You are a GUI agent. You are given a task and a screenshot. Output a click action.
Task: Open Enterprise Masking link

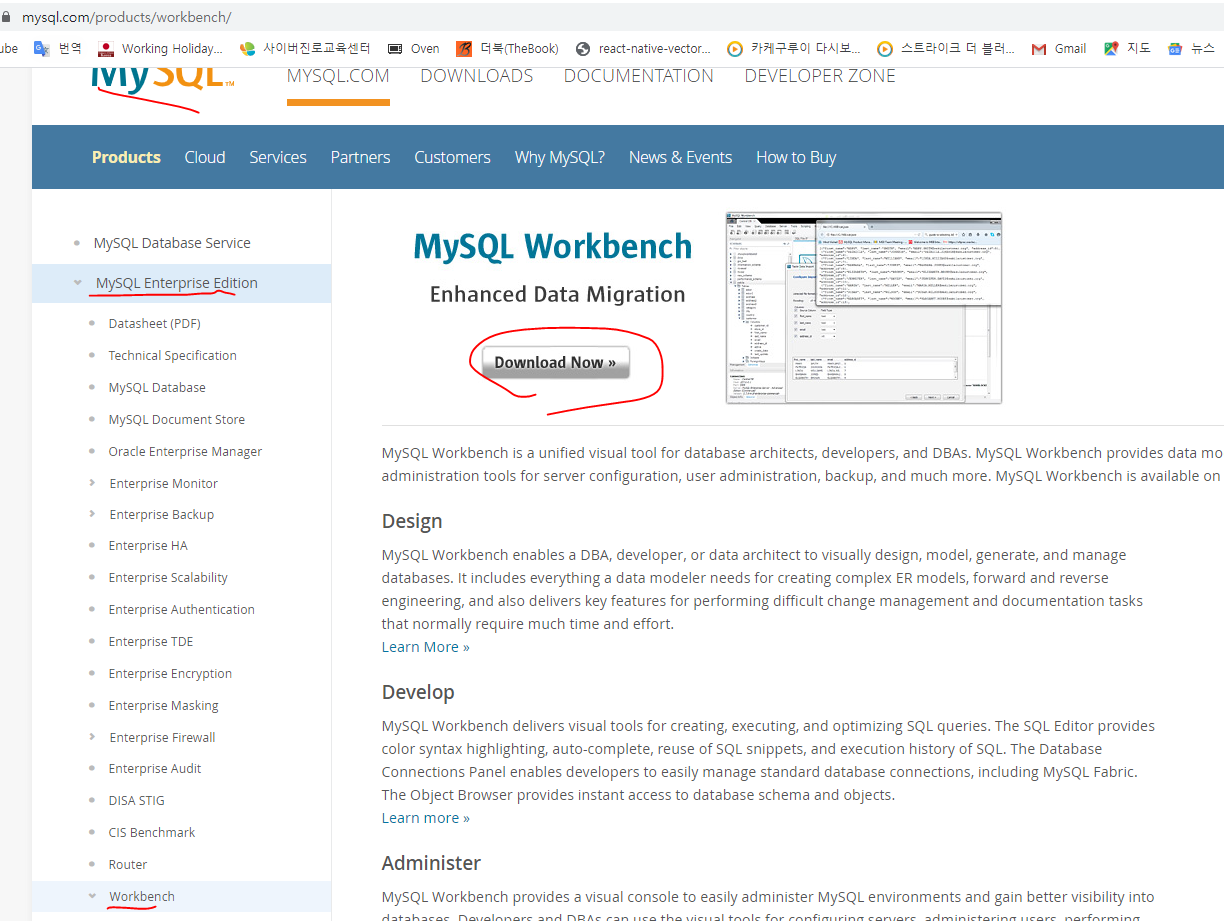[163, 706]
